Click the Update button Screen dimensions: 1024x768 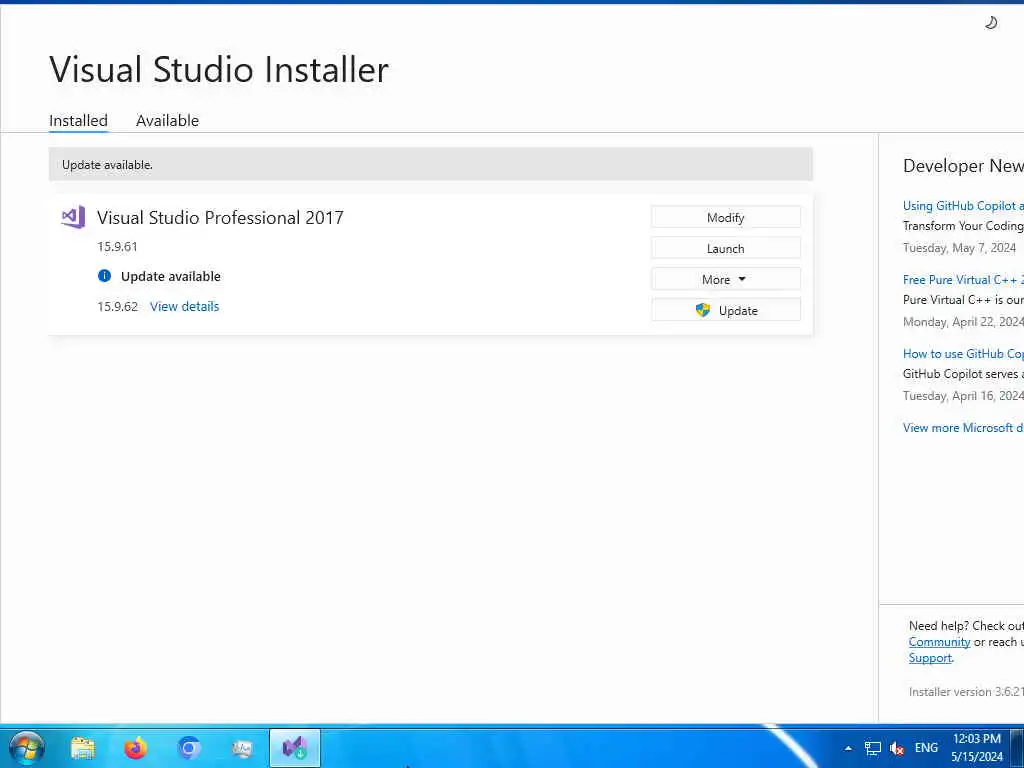[726, 310]
